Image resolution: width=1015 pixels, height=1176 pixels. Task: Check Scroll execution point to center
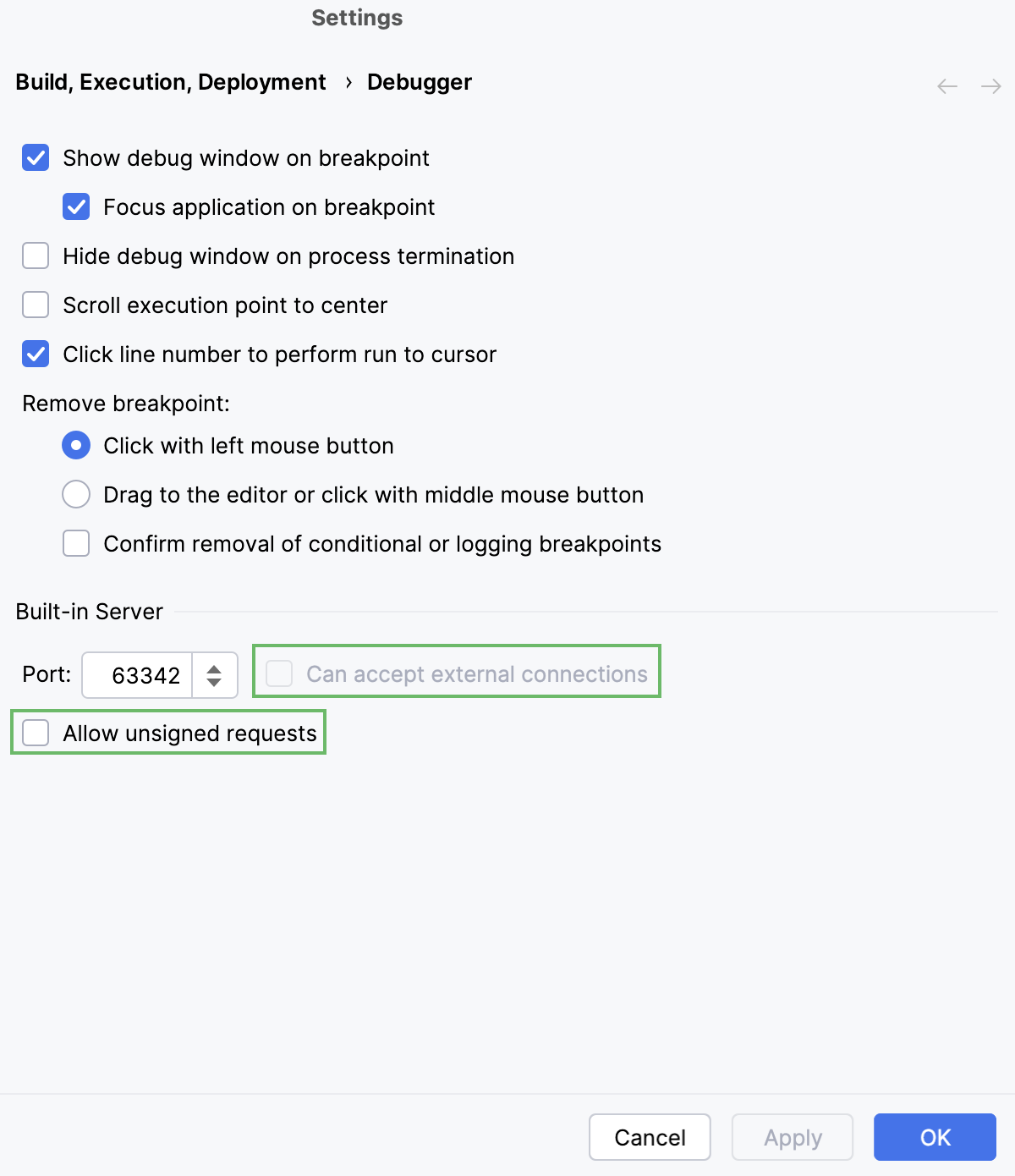[x=35, y=305]
